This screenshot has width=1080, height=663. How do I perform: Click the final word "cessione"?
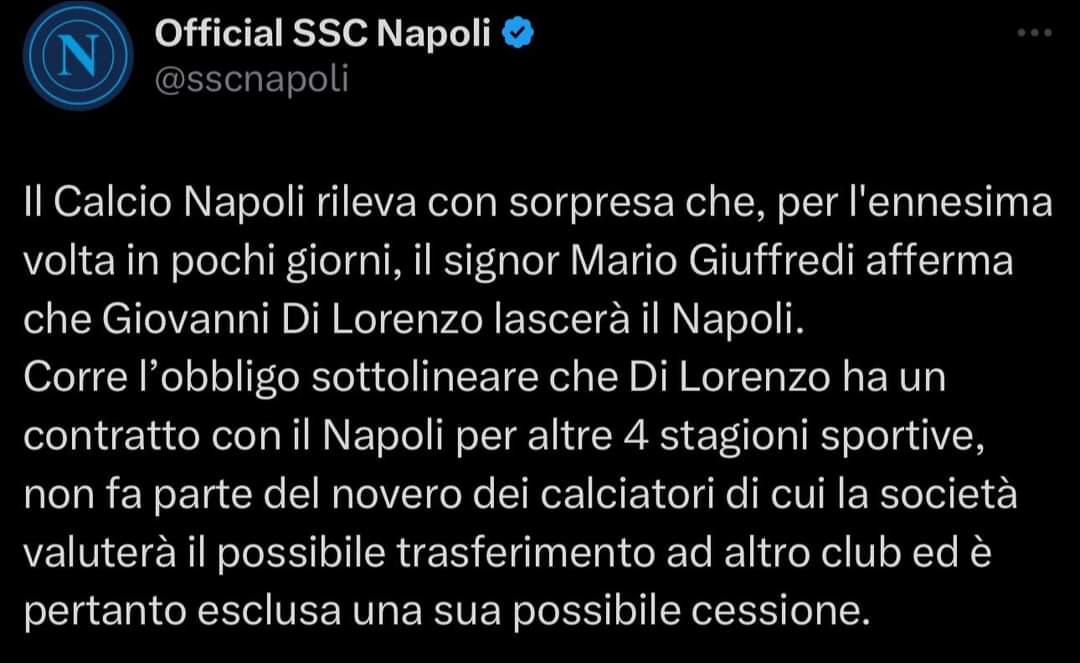(775, 611)
